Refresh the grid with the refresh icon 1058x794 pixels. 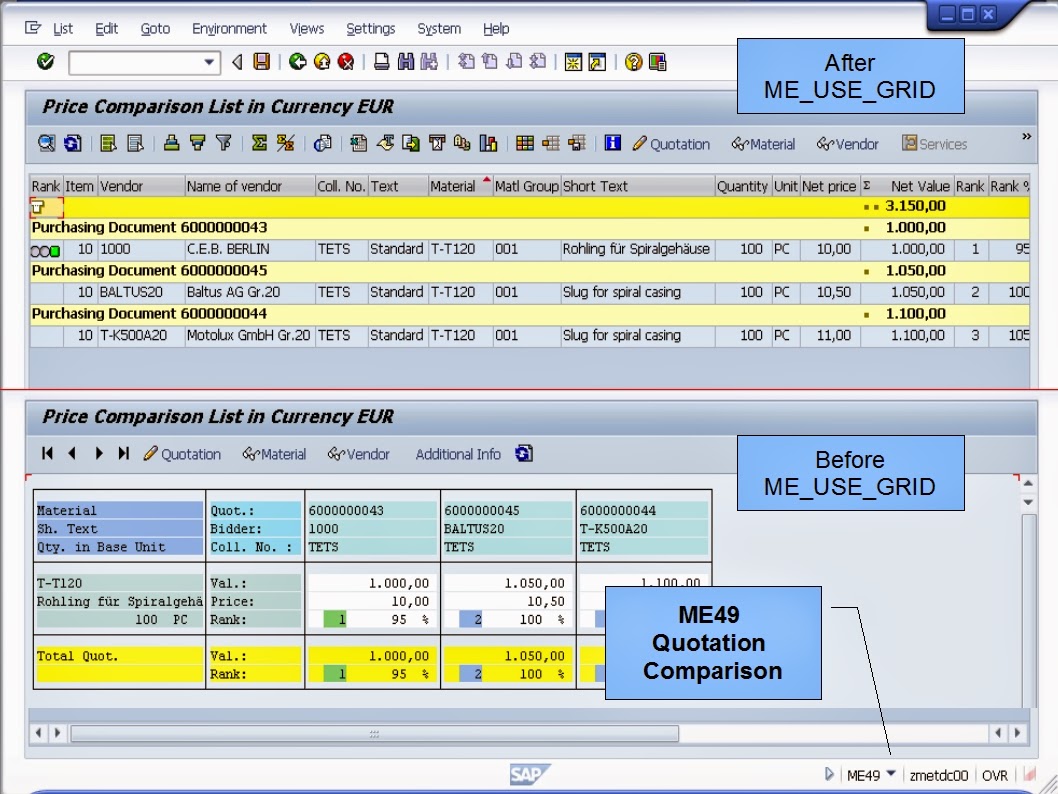(x=69, y=143)
